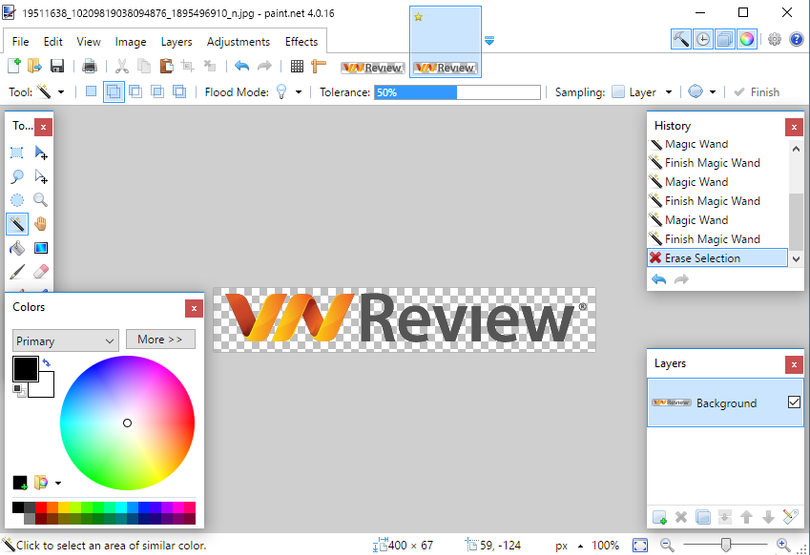
Task: Open the Primary color dropdown
Action: [66, 341]
